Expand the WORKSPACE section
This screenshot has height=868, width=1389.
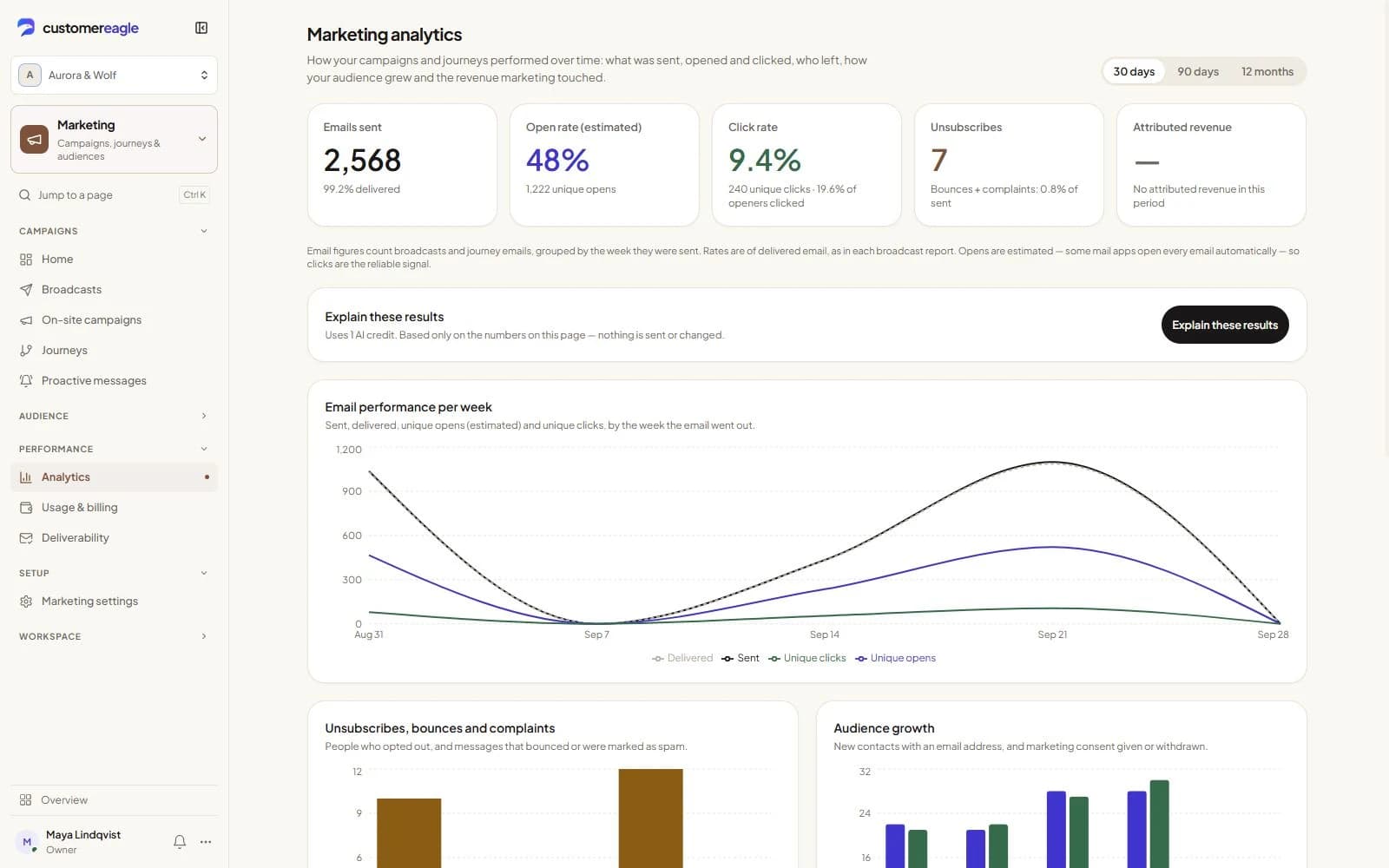click(114, 637)
